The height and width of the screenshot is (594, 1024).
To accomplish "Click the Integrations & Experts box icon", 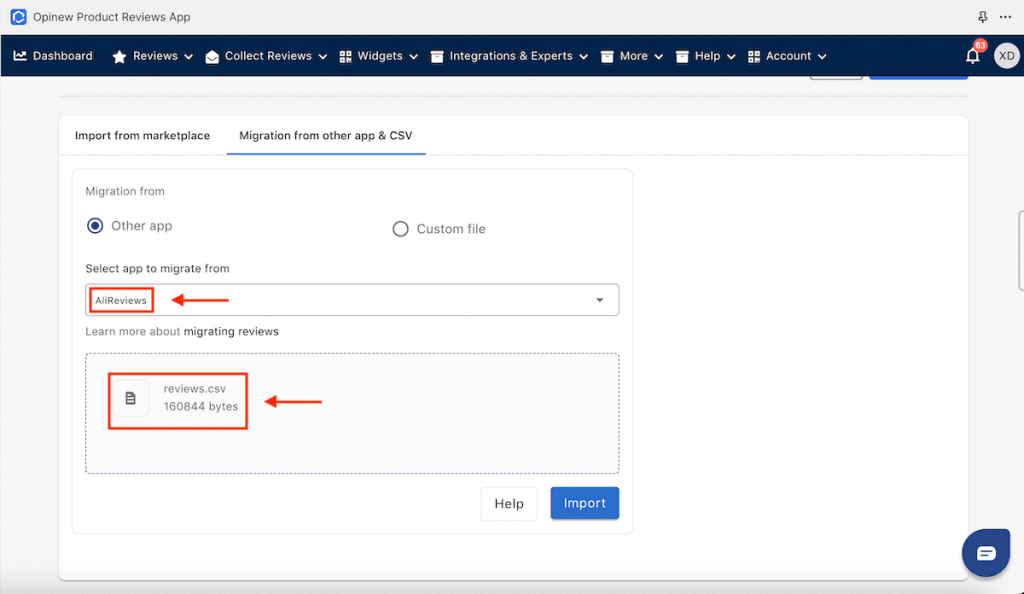I will click(x=437, y=57).
